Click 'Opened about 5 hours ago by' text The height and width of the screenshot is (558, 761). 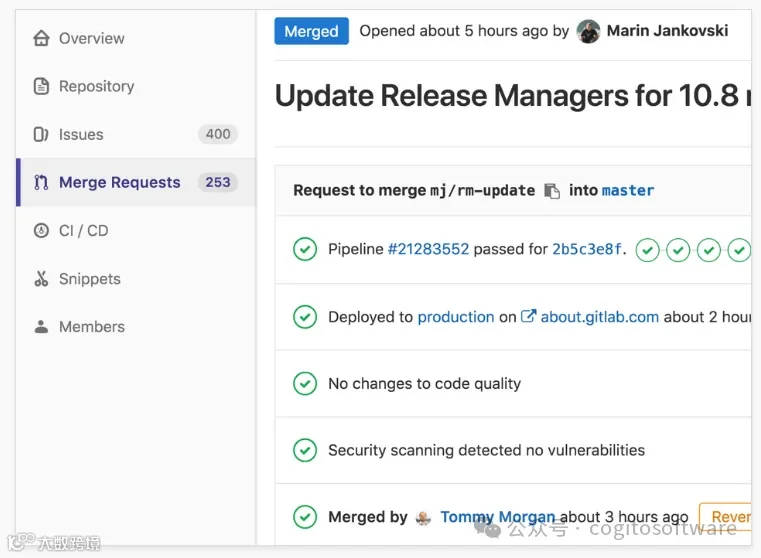pyautogui.click(x=464, y=31)
